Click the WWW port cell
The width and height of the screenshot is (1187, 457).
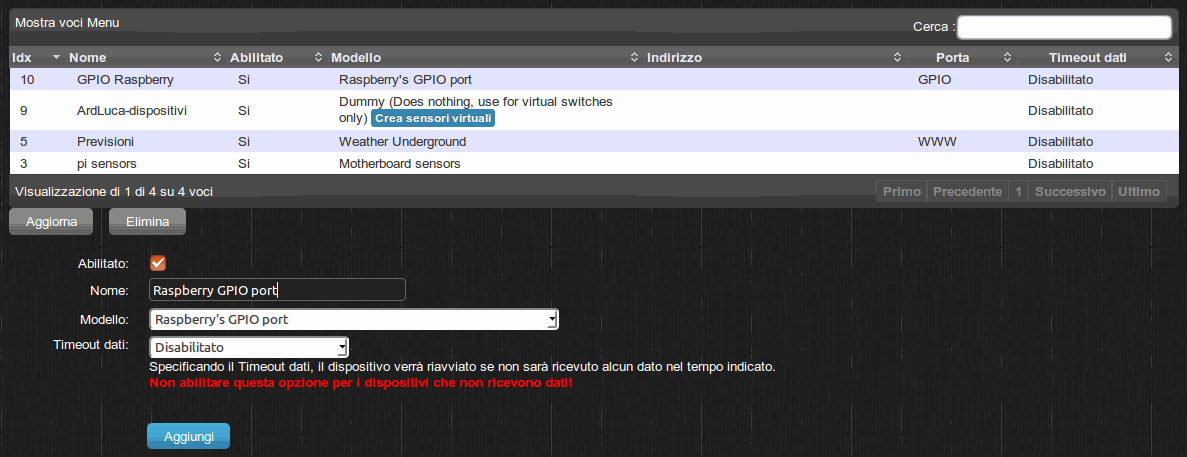pos(937,141)
